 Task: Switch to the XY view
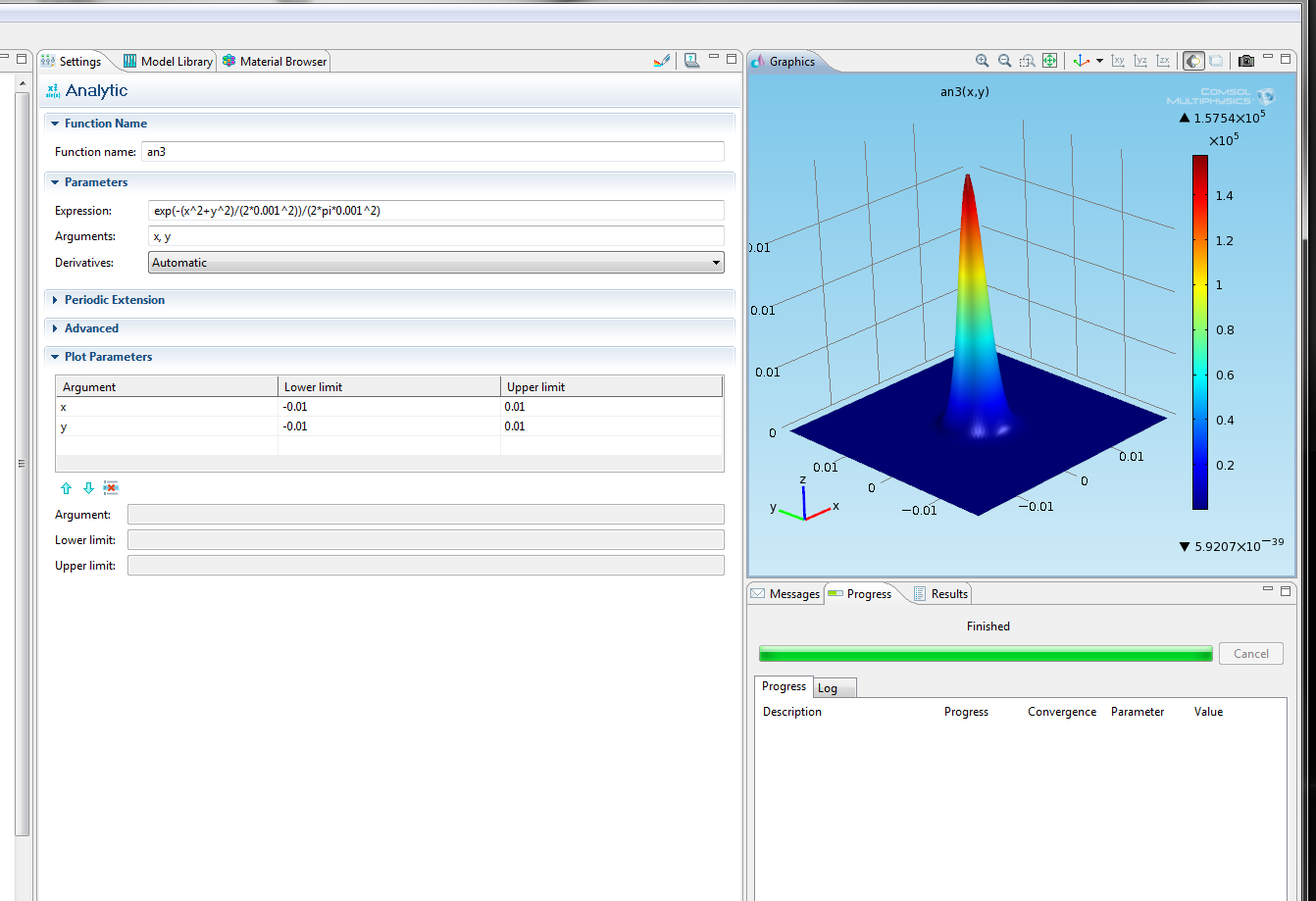click(x=1118, y=61)
